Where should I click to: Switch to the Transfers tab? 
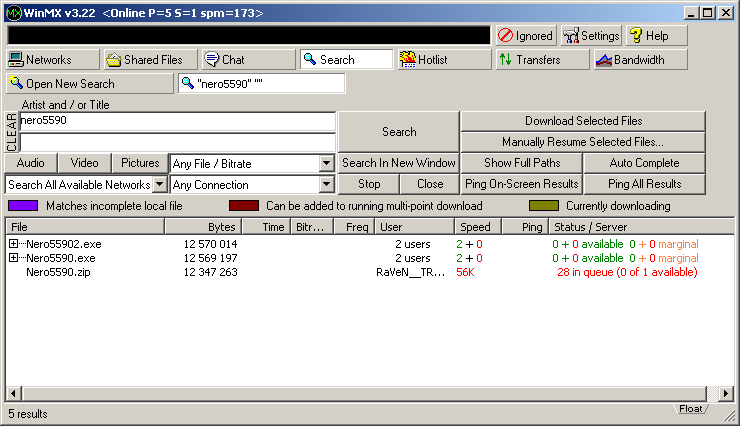point(542,60)
